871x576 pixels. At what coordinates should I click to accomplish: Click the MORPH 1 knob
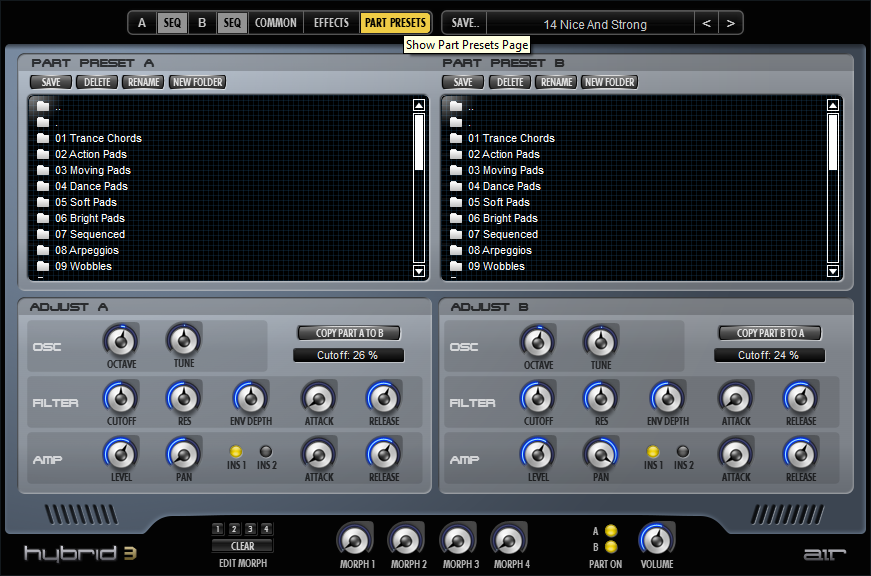[x=355, y=540]
